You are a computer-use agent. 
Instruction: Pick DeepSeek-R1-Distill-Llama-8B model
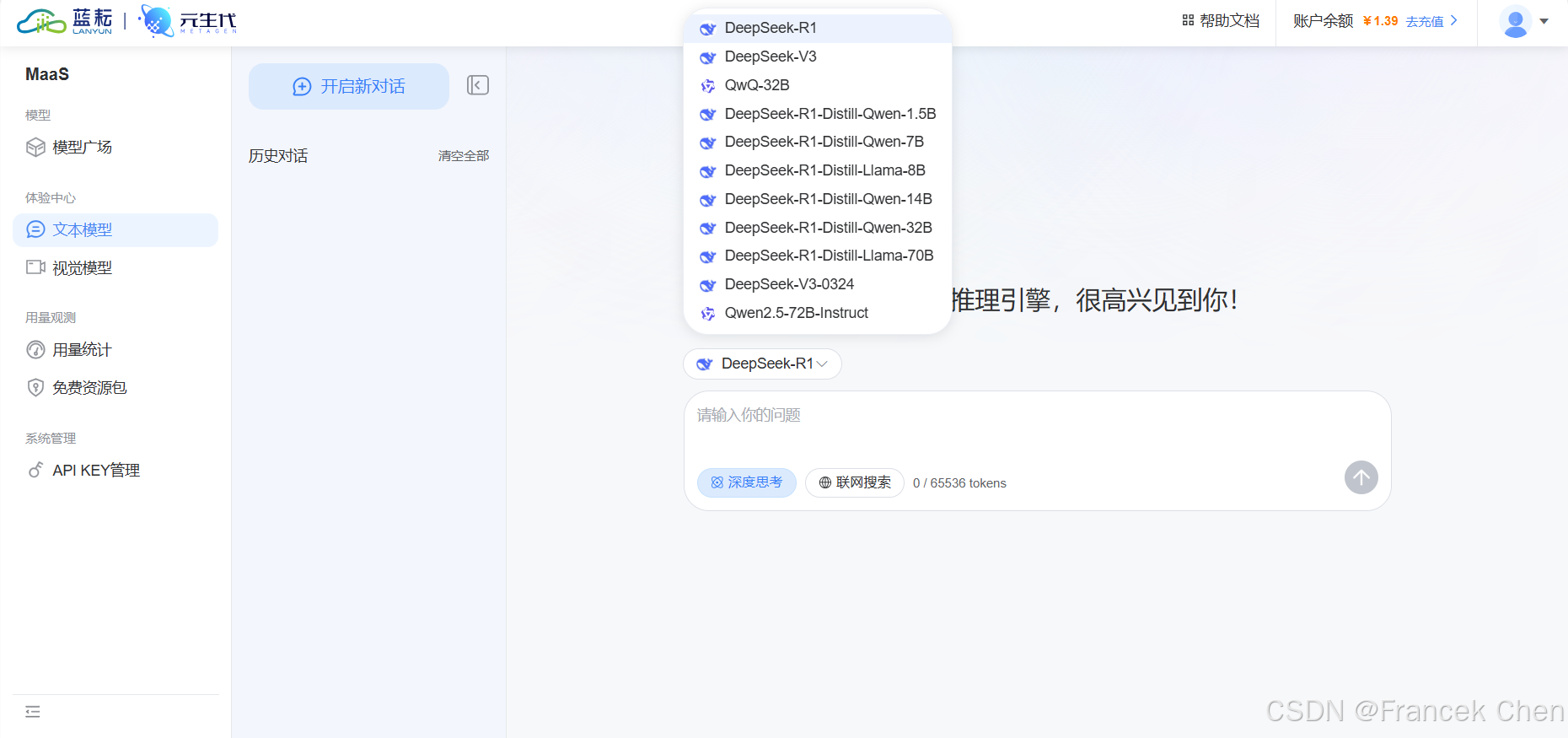[x=818, y=170]
